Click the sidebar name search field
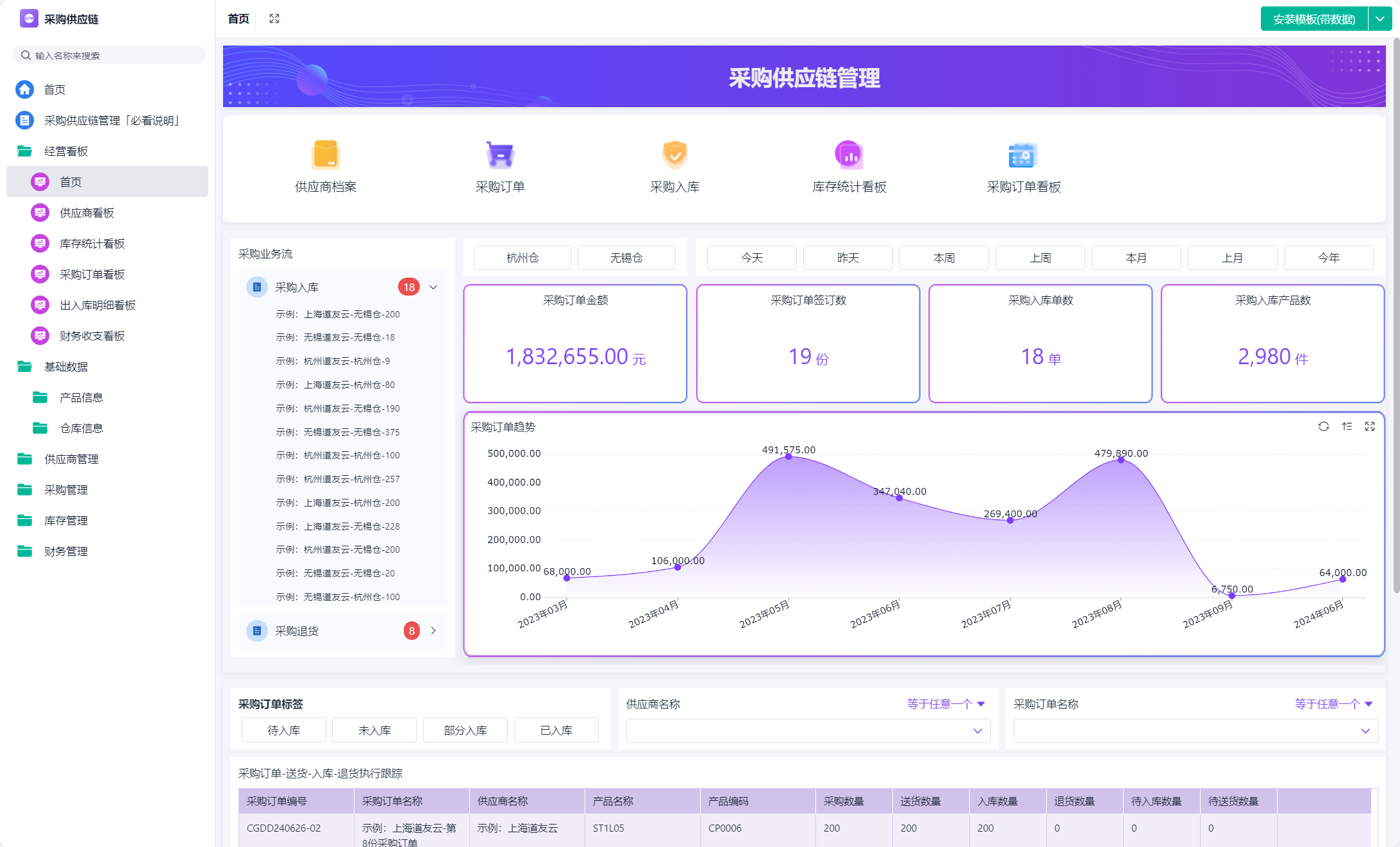1400x847 pixels. pyautogui.click(x=109, y=55)
